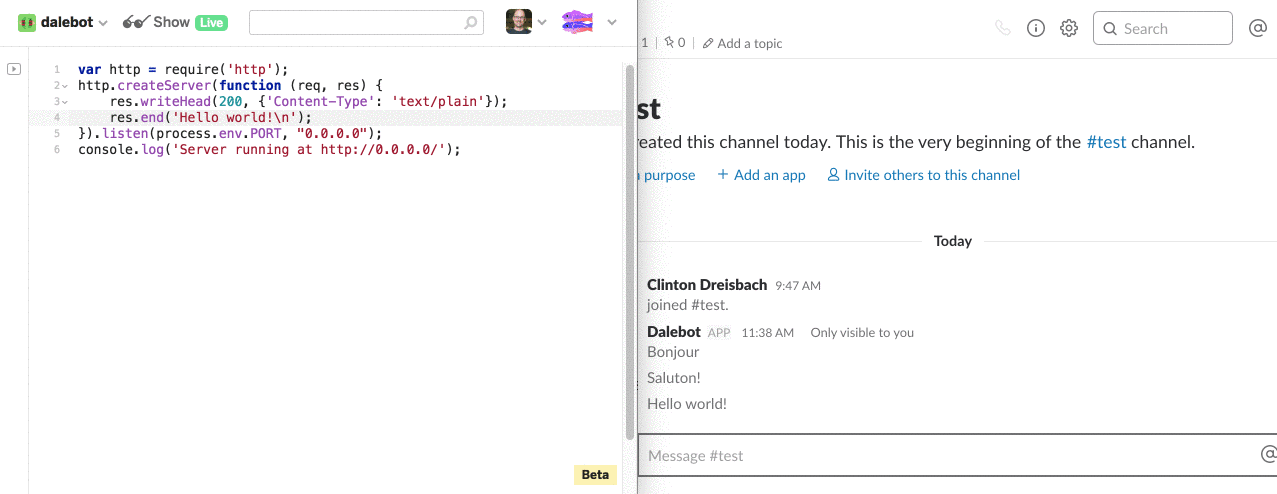Image resolution: width=1277 pixels, height=494 pixels.
Task: Open the dalebot project dropdown
Action: (63, 22)
